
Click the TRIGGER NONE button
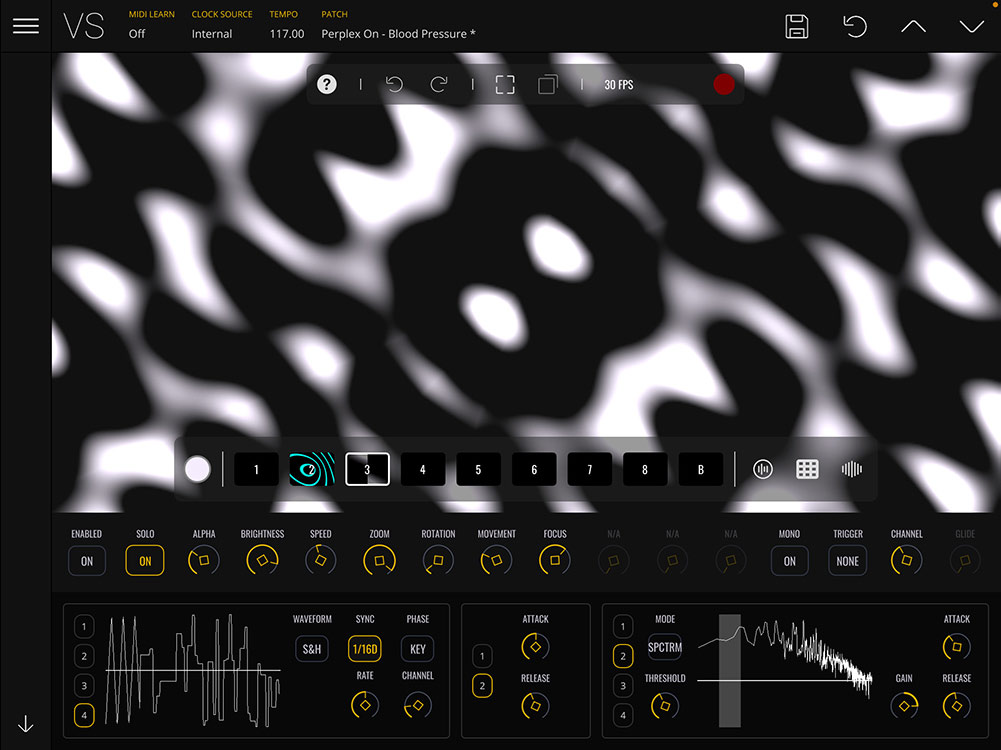pyautogui.click(x=847, y=561)
